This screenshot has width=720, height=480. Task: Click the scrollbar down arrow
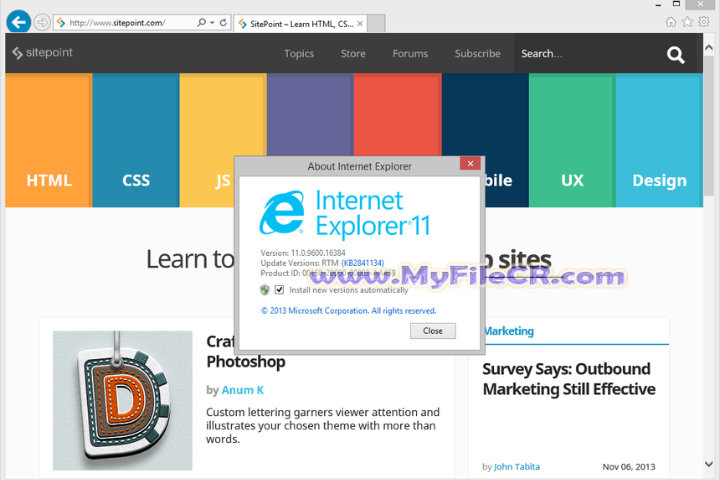(x=709, y=464)
